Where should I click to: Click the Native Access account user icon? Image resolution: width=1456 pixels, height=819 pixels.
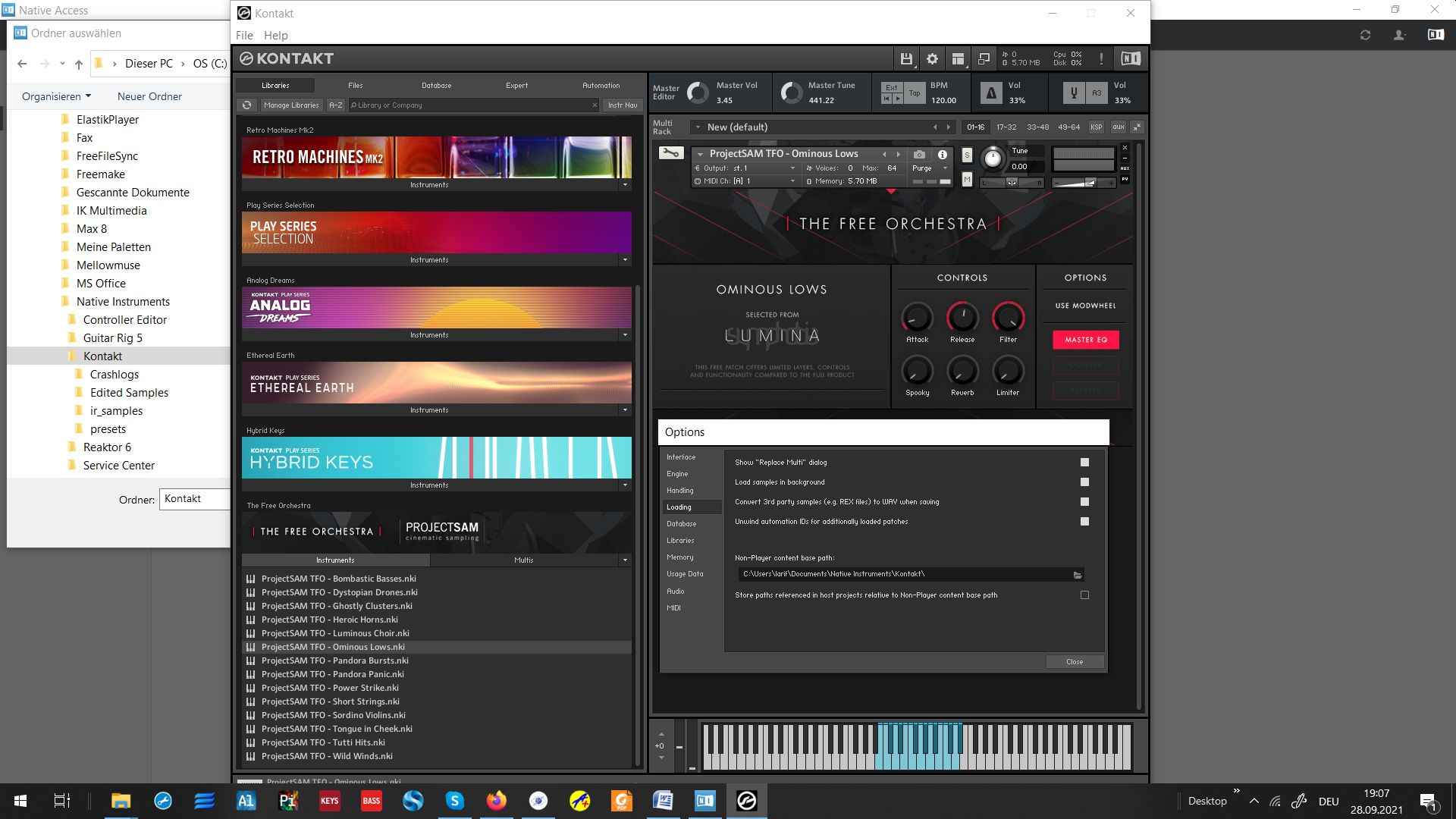pyautogui.click(x=1400, y=35)
